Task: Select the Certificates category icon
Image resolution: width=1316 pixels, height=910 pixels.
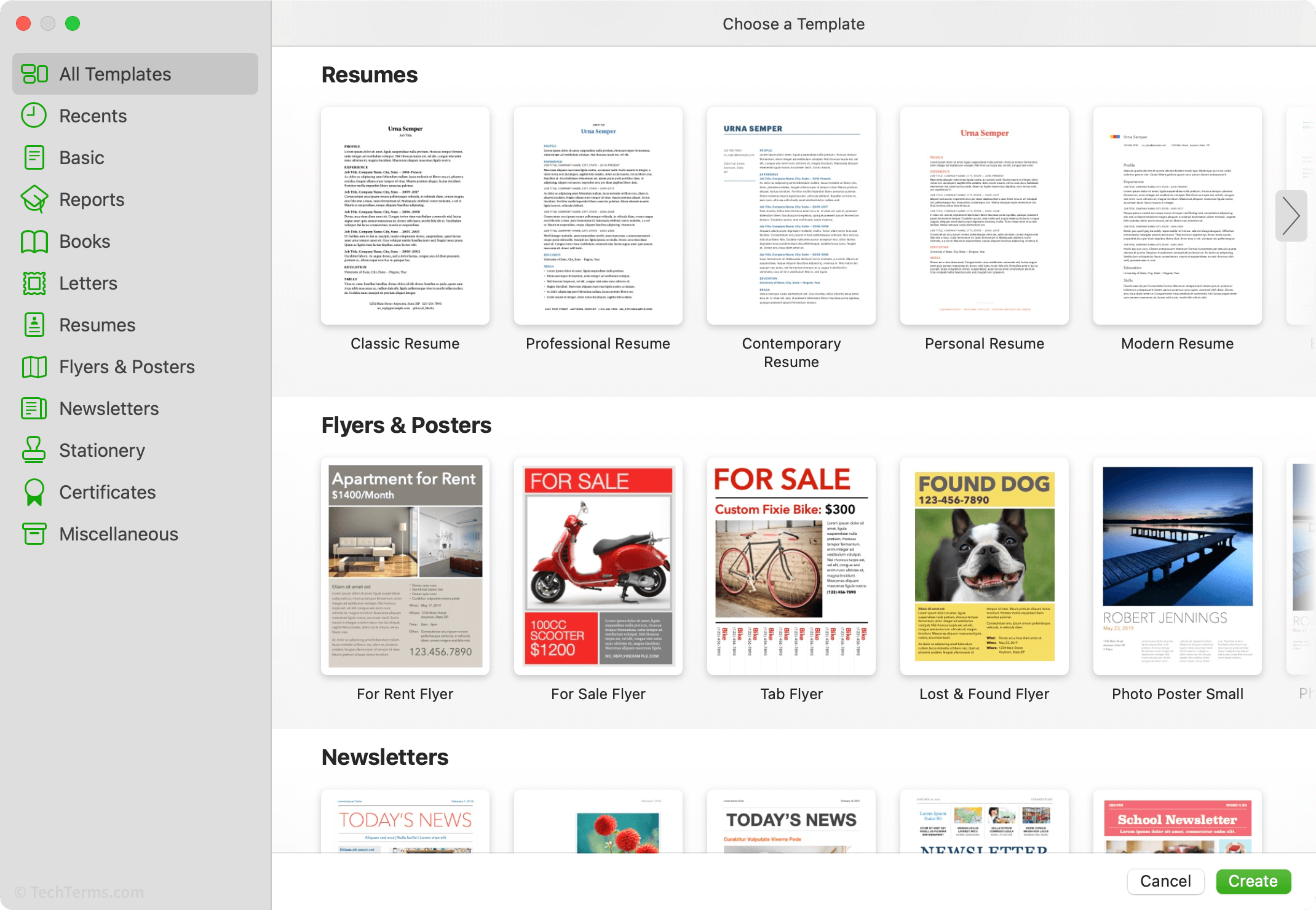Action: [35, 491]
